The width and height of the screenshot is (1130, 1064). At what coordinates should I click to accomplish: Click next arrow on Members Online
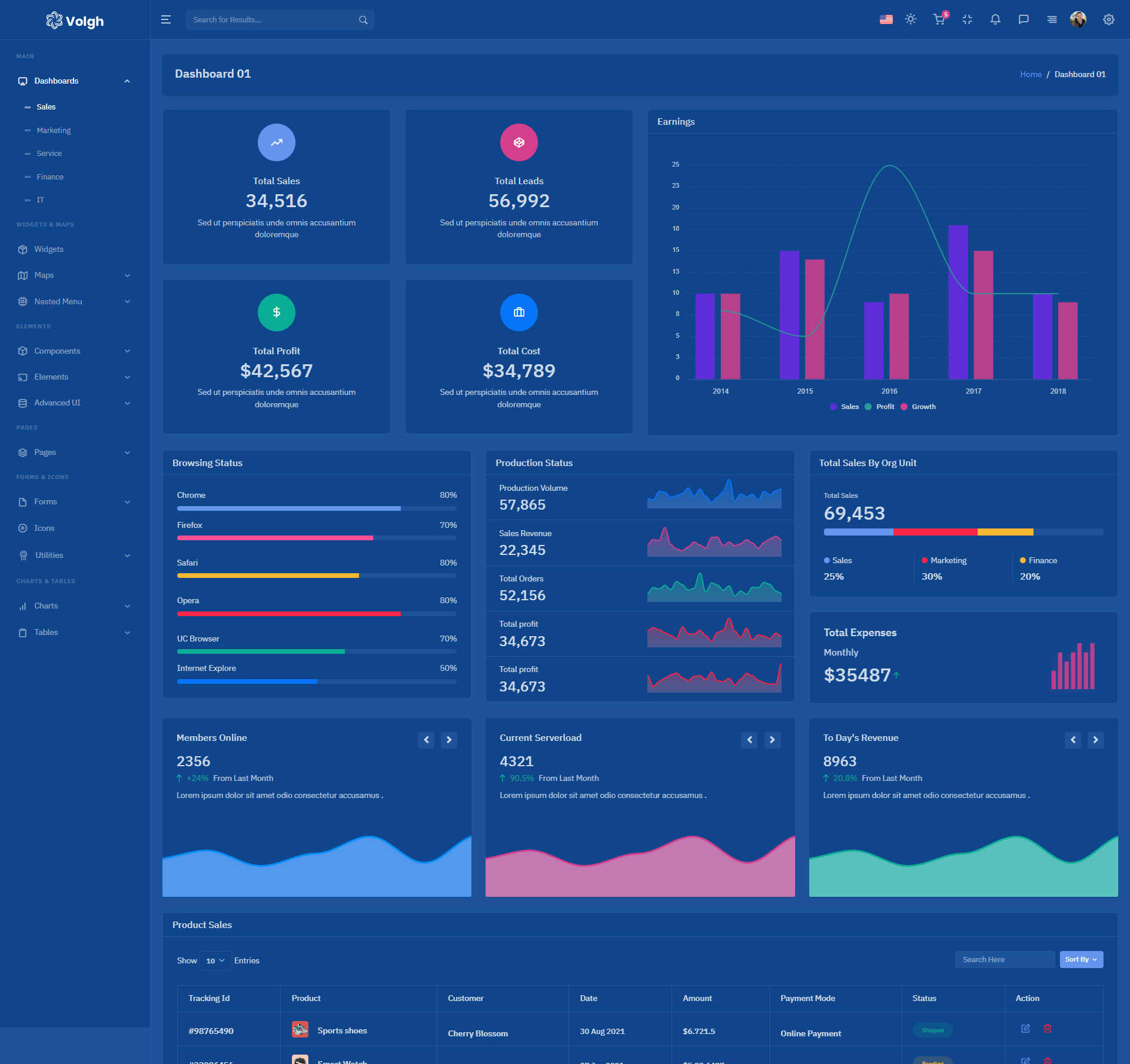pyautogui.click(x=448, y=740)
